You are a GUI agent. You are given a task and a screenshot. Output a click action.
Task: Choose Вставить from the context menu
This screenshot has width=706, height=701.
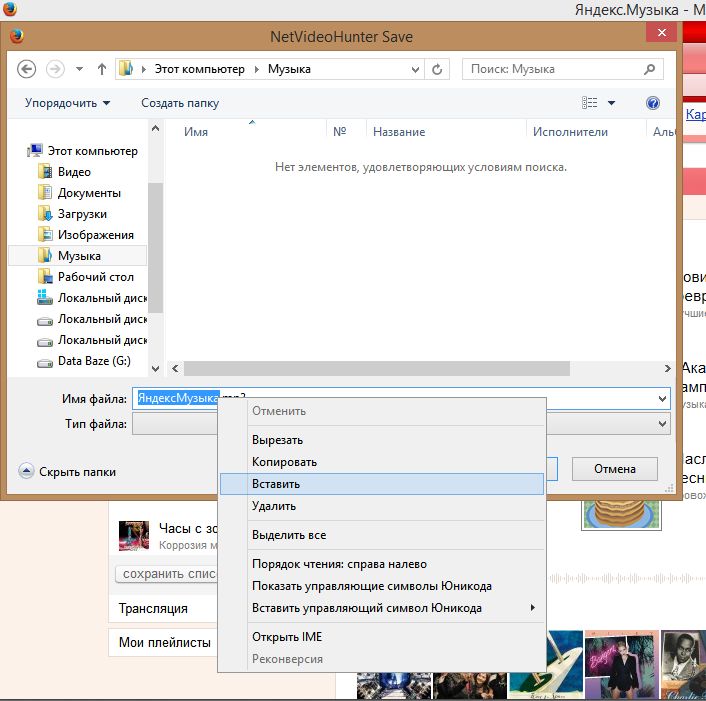[276, 484]
